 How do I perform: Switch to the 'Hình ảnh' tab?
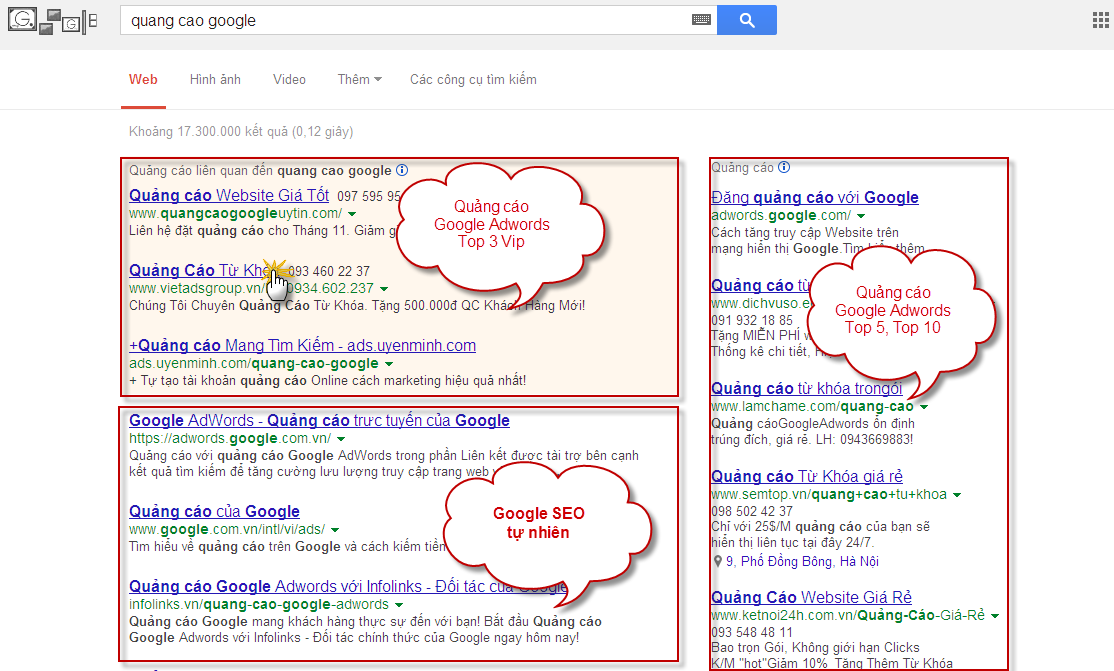(214, 79)
